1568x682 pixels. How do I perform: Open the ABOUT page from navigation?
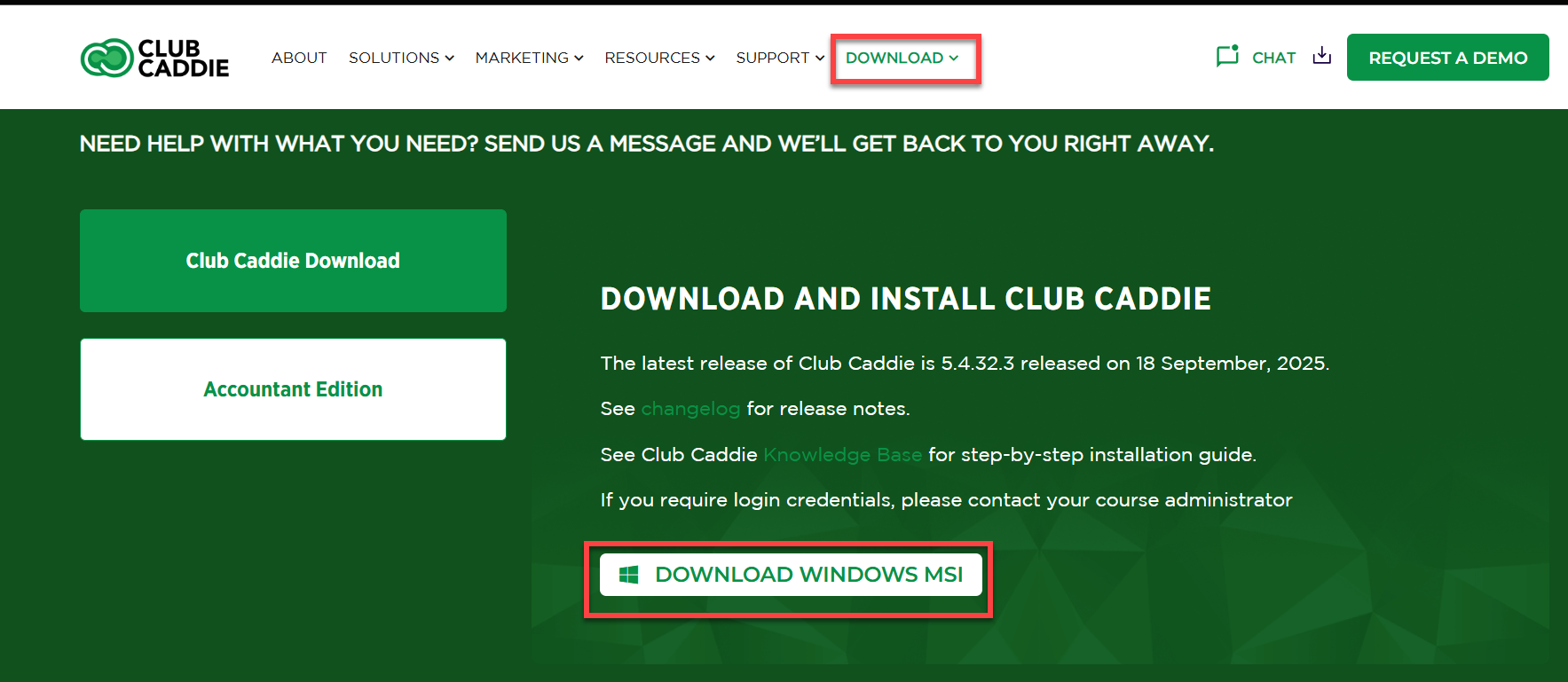click(299, 58)
